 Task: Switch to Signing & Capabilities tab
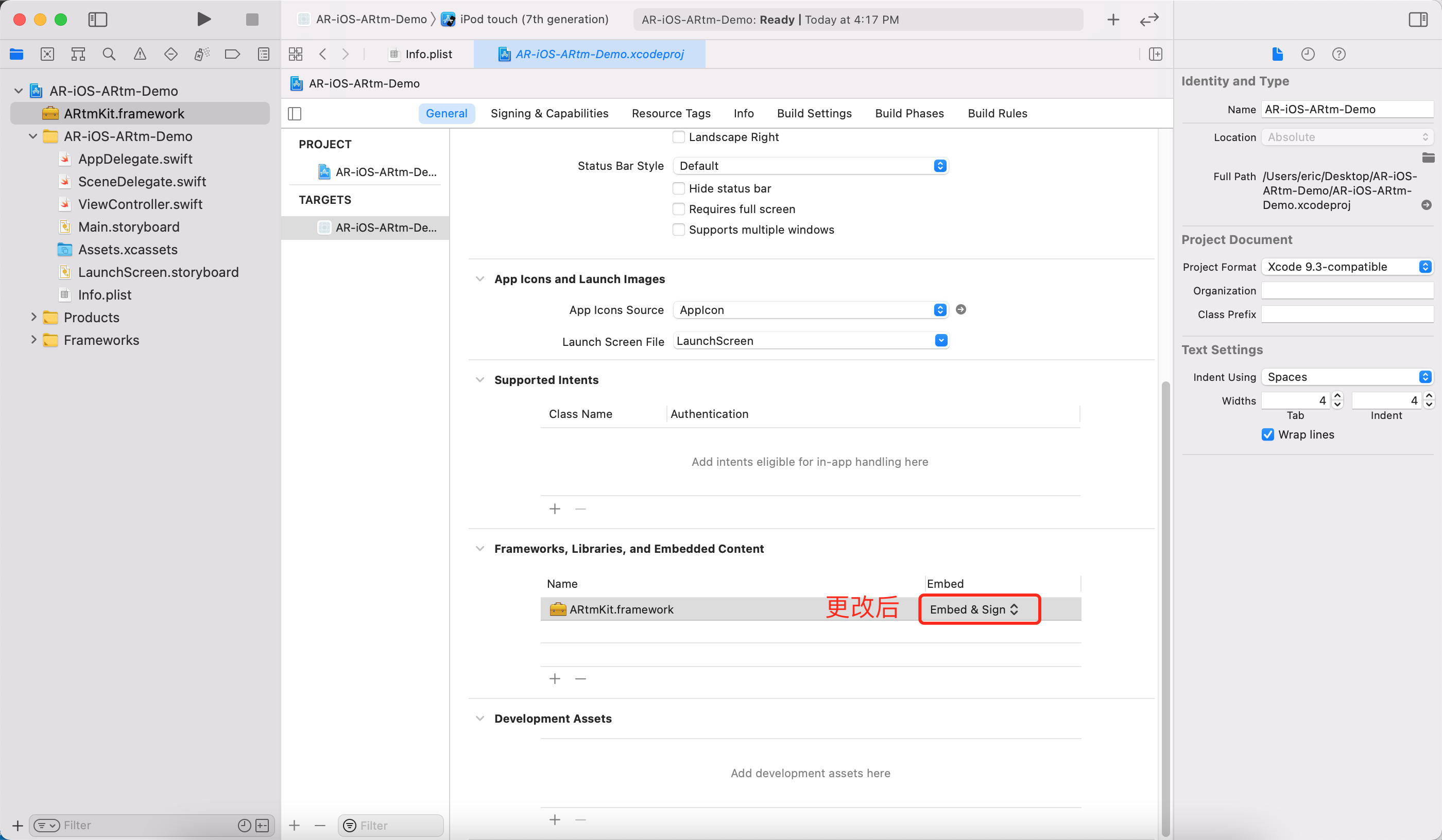(550, 113)
